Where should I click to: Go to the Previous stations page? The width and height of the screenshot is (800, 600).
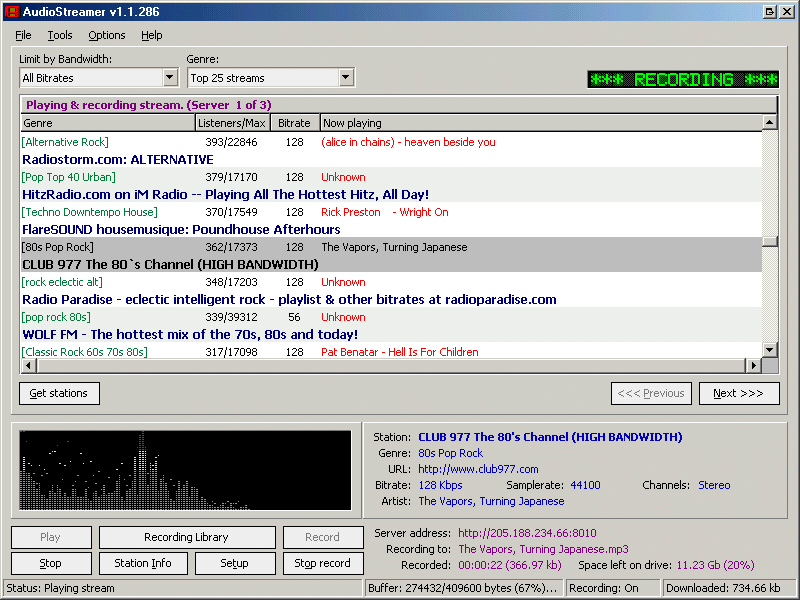click(x=651, y=393)
